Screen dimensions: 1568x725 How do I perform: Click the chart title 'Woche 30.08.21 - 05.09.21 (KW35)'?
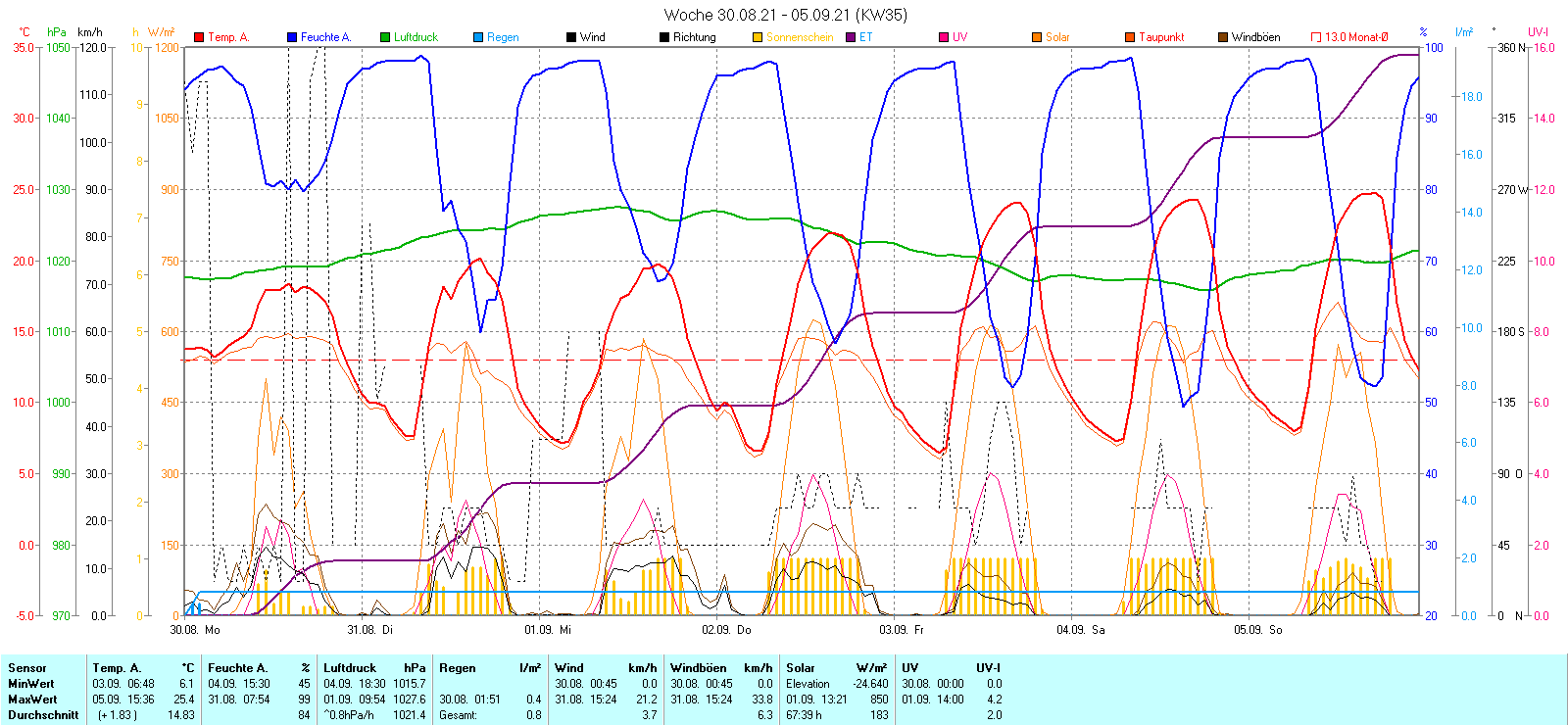point(785,15)
